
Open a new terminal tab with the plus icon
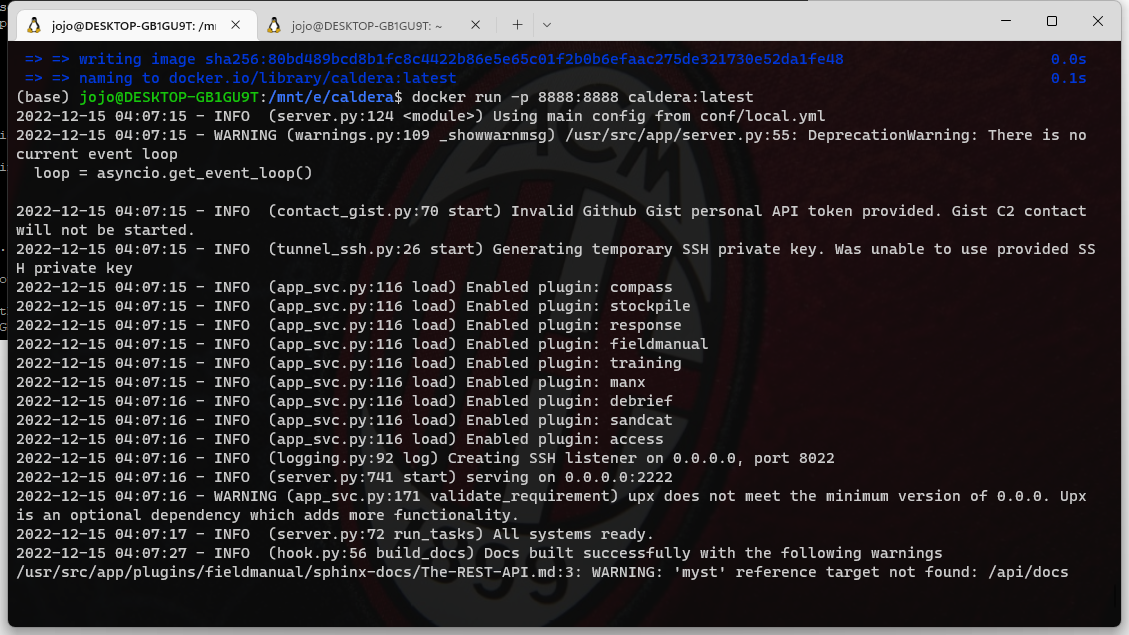click(x=516, y=24)
